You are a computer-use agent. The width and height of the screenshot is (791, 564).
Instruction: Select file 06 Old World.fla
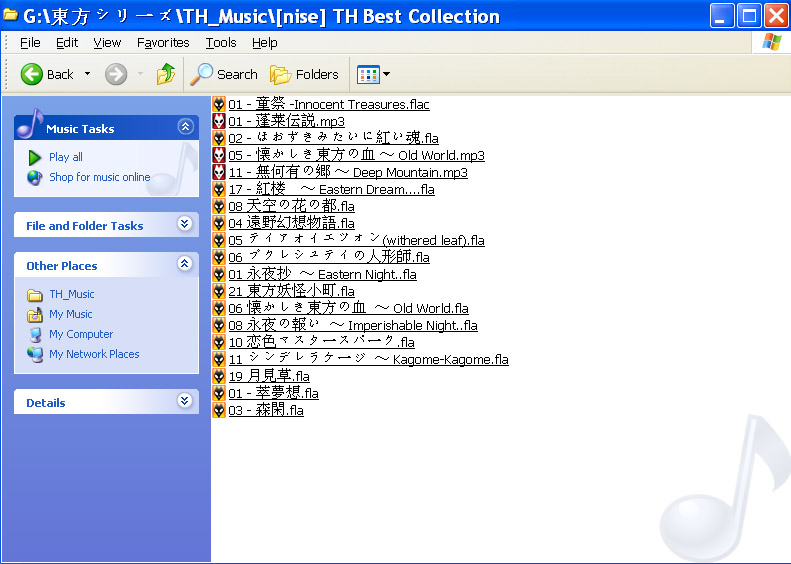[349, 308]
